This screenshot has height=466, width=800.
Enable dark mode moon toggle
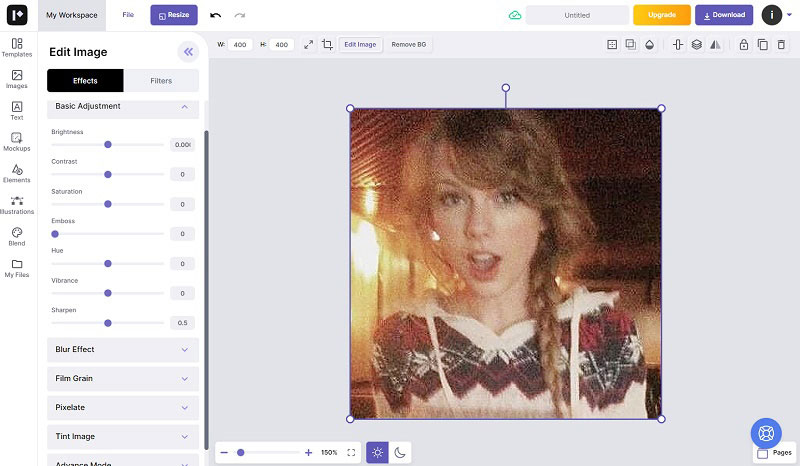400,452
